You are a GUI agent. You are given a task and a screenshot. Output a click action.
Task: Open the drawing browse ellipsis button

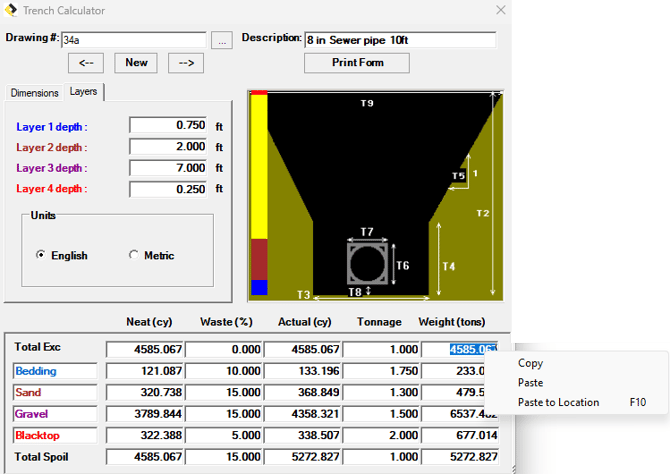pyautogui.click(x=222, y=41)
